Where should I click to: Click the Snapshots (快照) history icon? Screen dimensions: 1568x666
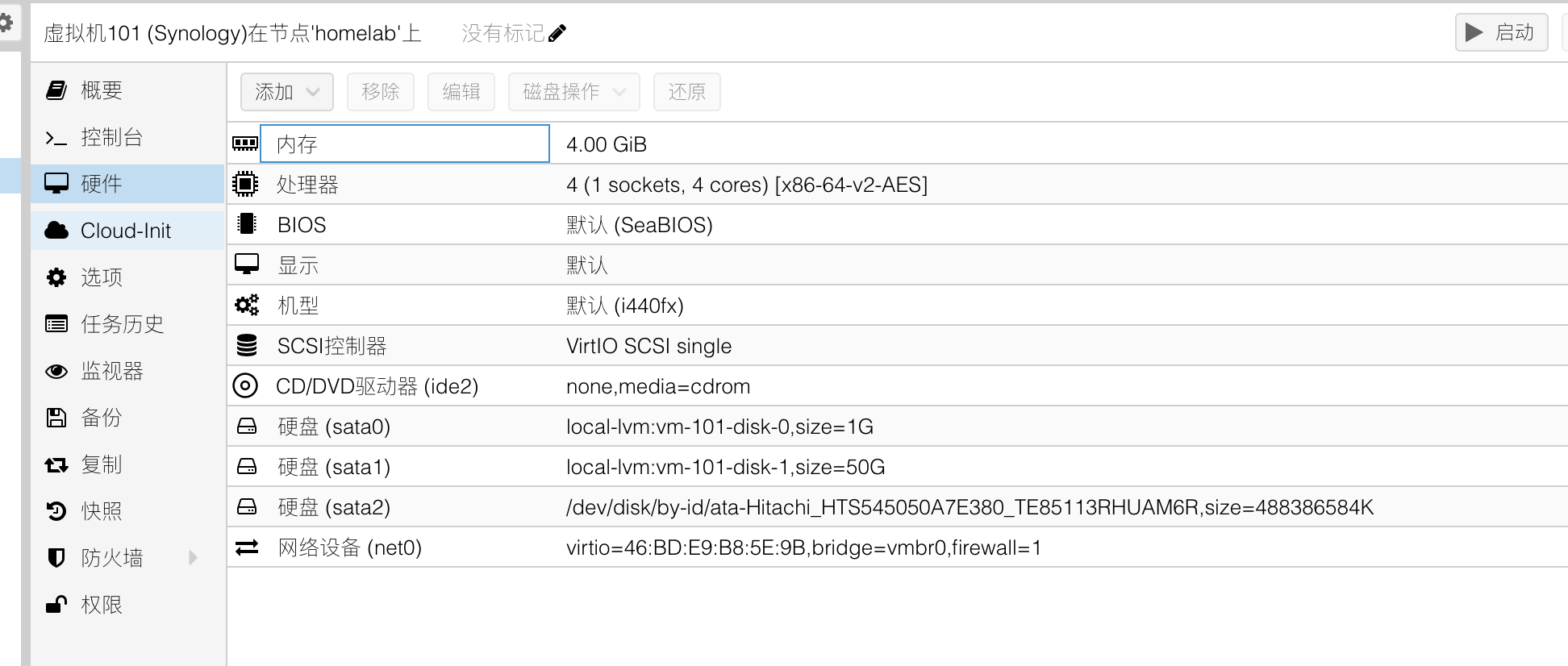(56, 511)
